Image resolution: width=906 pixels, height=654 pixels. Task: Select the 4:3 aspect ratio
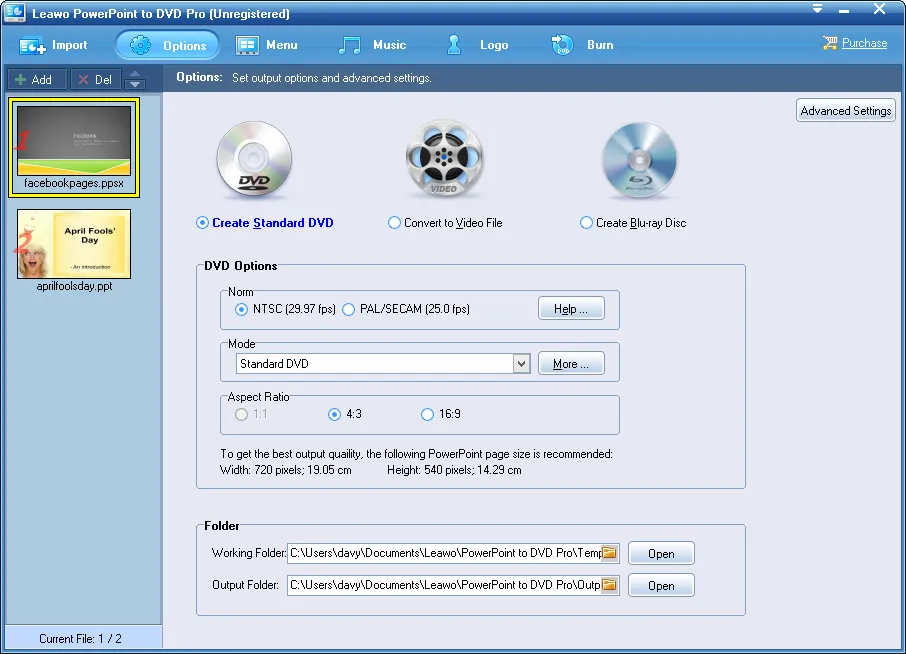tap(345, 414)
